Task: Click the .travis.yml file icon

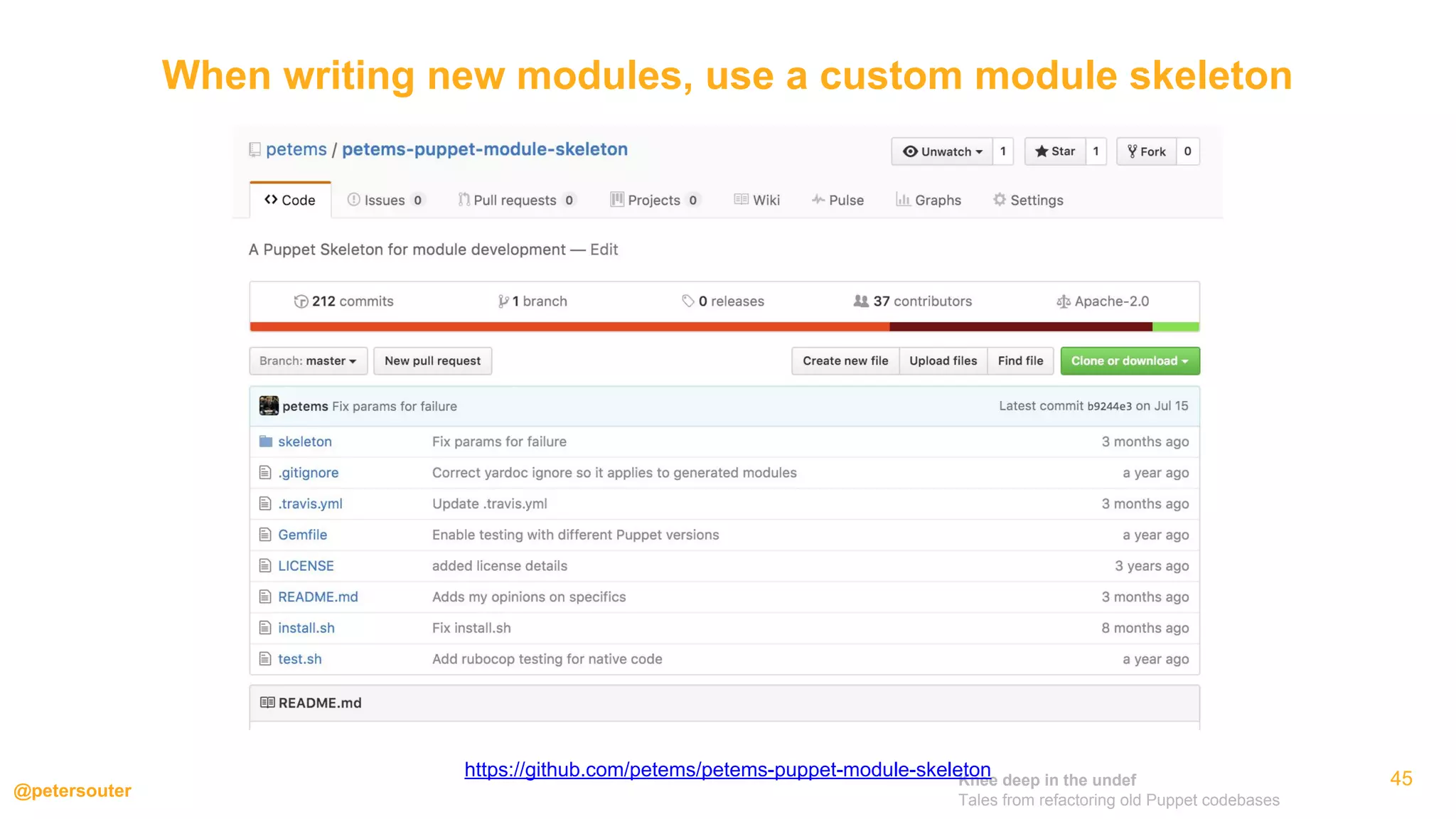Action: pos(265,503)
